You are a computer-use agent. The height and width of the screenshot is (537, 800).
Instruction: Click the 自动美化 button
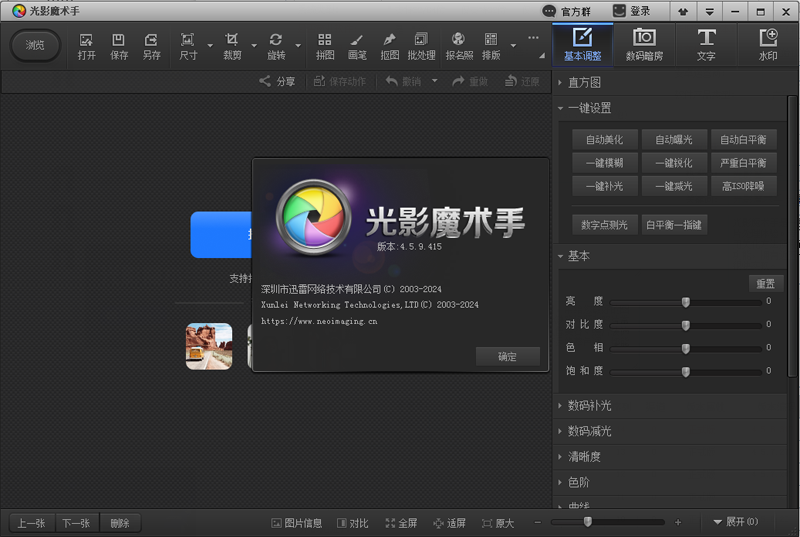(x=604, y=140)
